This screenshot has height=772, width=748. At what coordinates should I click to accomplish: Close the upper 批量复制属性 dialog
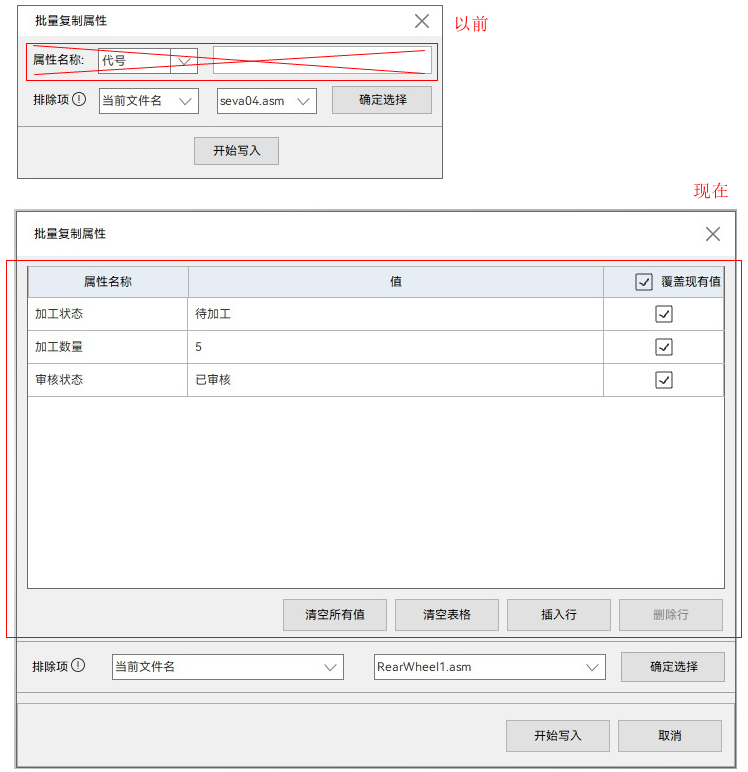[x=422, y=21]
